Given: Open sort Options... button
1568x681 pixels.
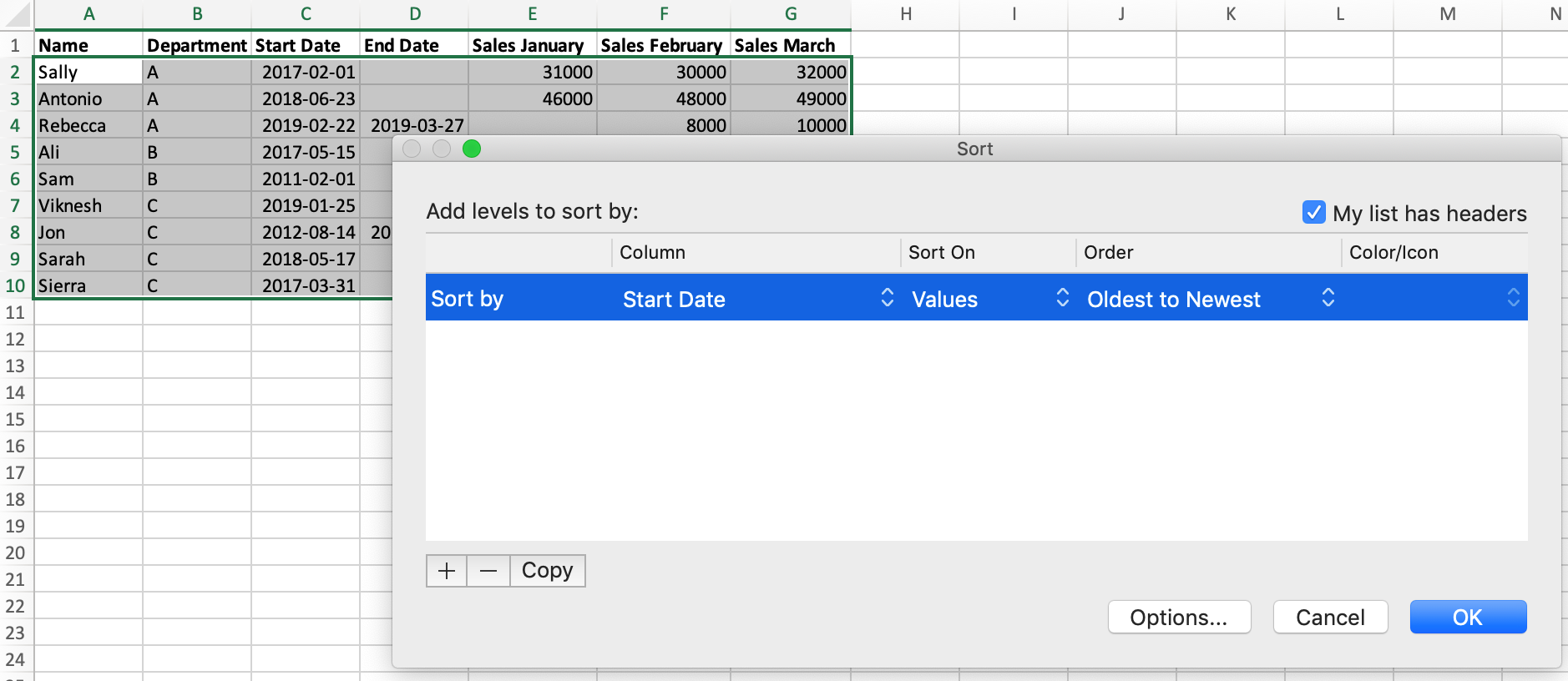Looking at the screenshot, I should [1178, 618].
